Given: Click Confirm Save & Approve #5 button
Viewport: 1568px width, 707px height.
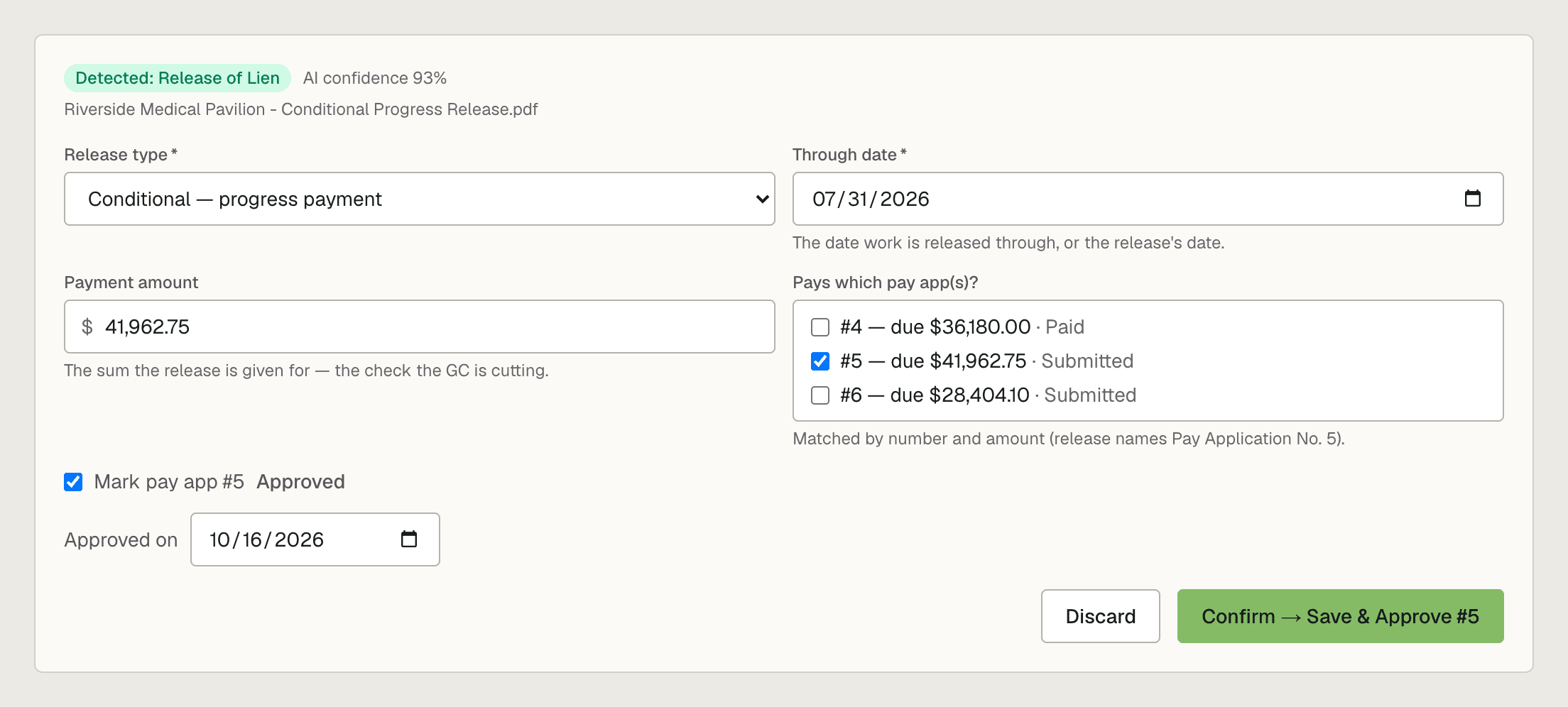Looking at the screenshot, I should 1340,616.
